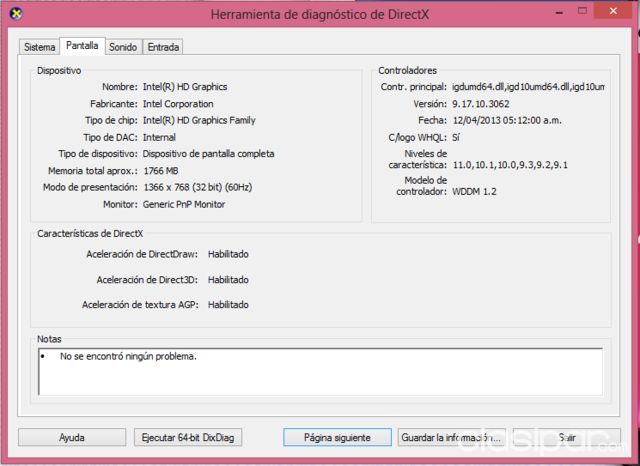Click the Salir button

click(567, 437)
